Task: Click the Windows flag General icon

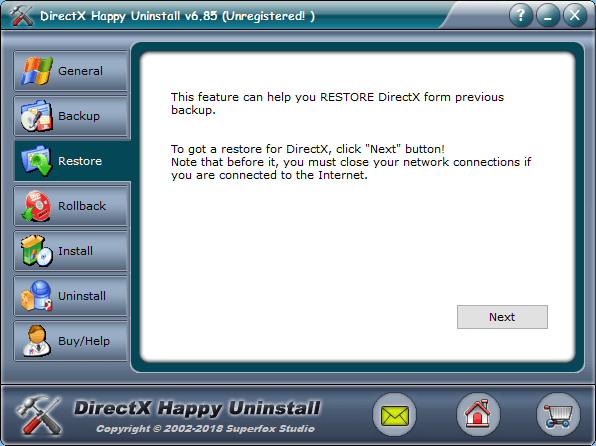Action: coord(36,71)
